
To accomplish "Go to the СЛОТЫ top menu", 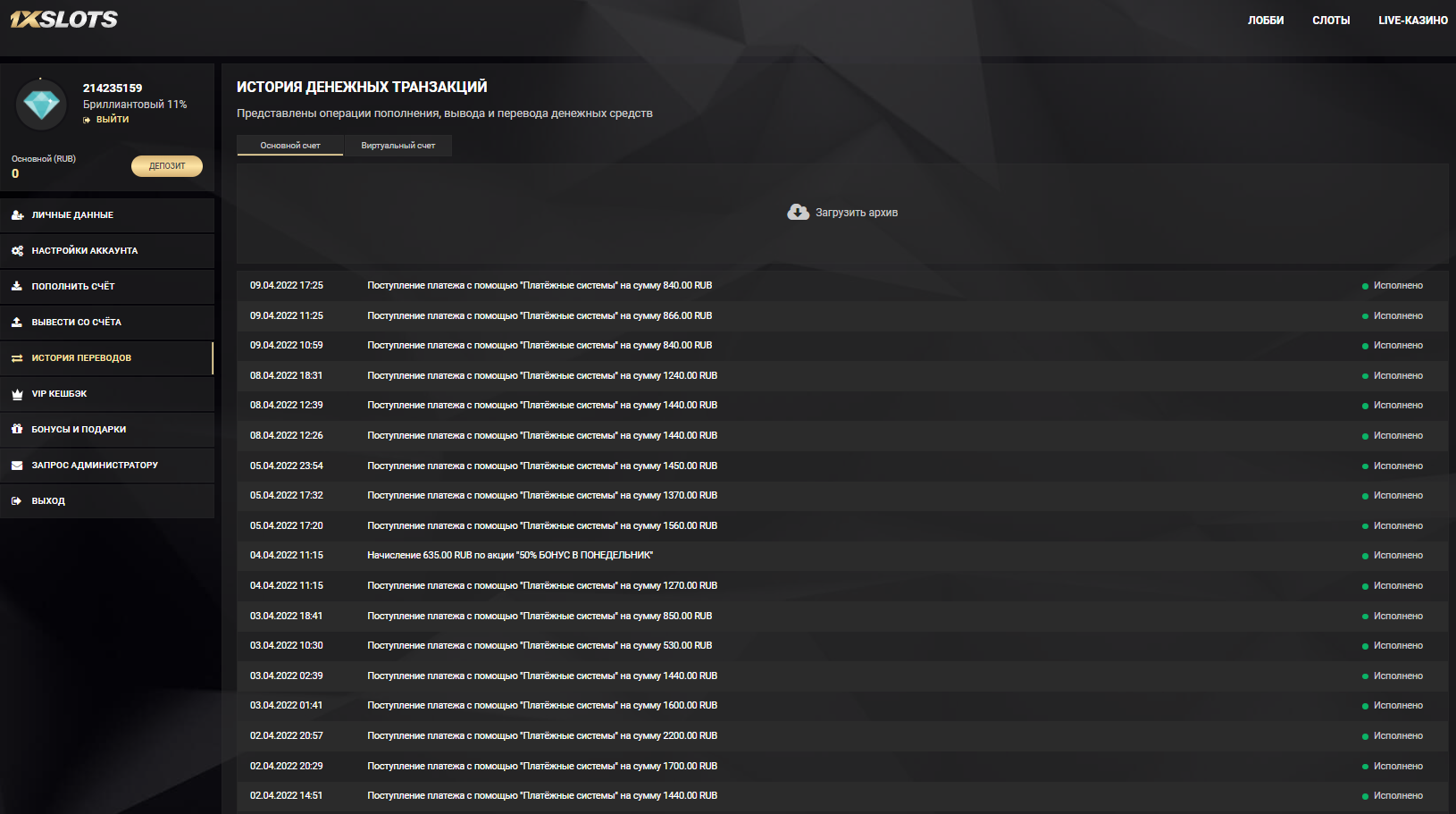I will [1331, 21].
